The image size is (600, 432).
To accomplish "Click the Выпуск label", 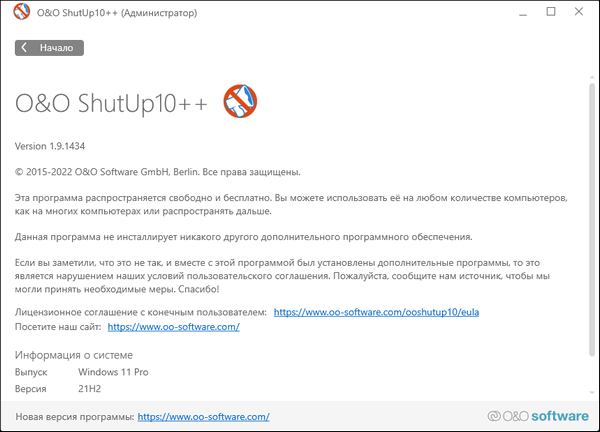I will pyautogui.click(x=32, y=372).
